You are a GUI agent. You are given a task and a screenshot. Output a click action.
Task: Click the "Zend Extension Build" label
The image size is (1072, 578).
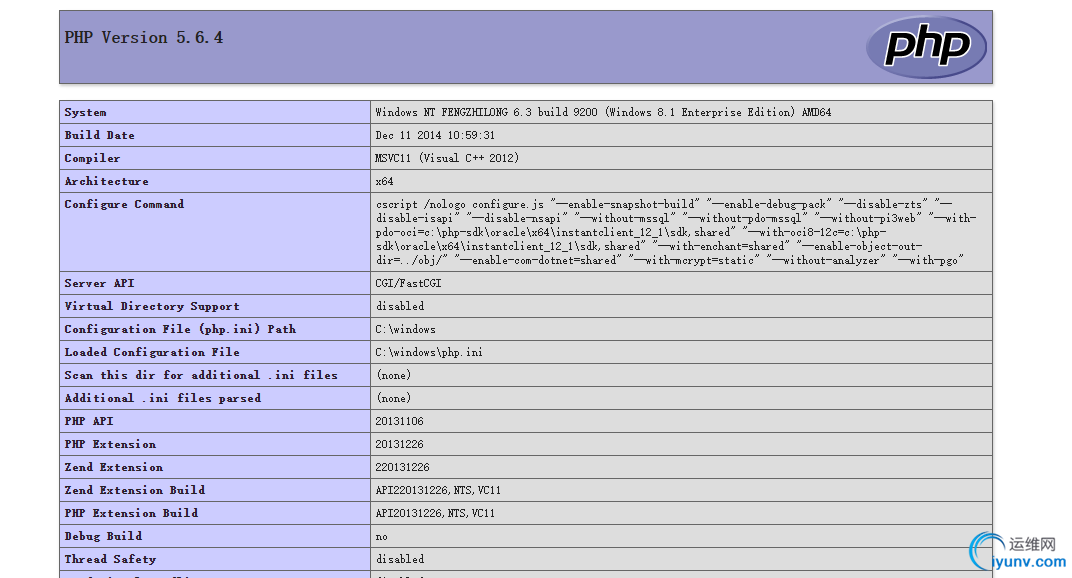click(135, 490)
